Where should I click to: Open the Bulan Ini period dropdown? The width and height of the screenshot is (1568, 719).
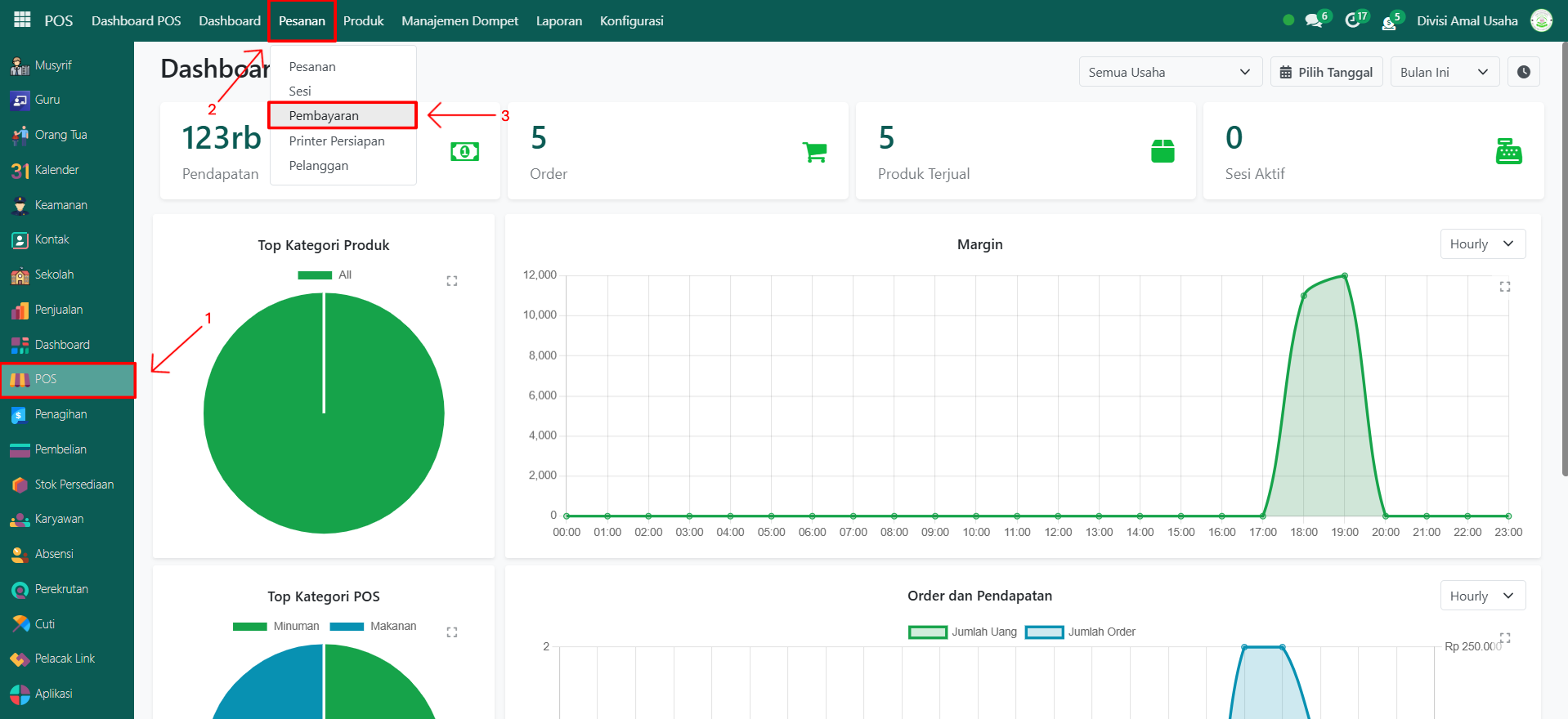(x=1444, y=72)
